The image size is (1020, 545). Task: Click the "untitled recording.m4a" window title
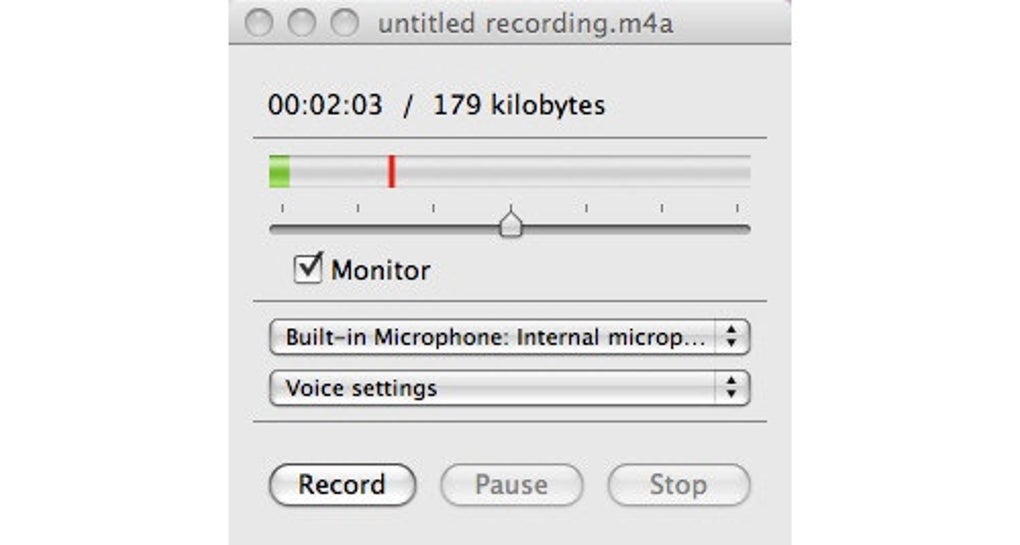coord(525,24)
